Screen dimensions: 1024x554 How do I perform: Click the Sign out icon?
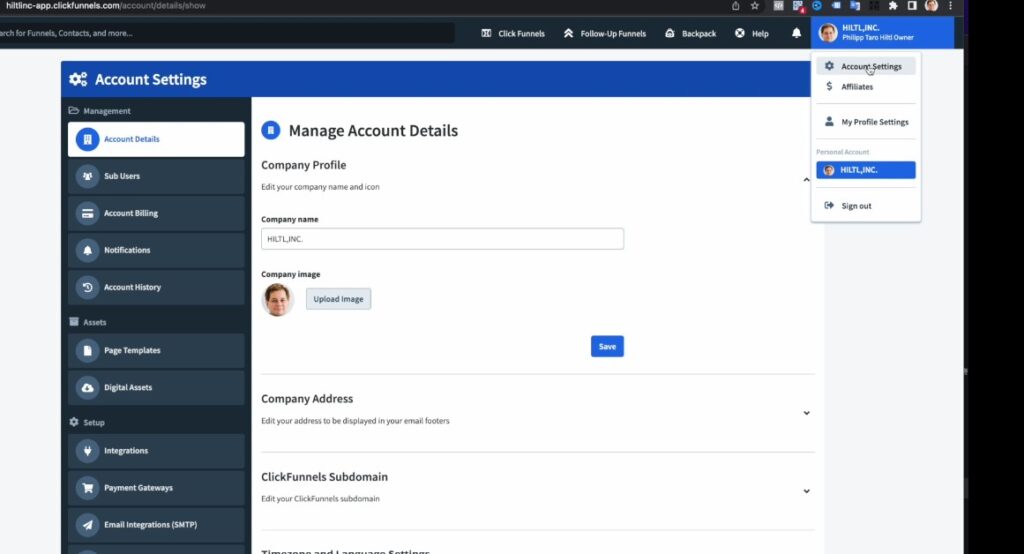coord(829,206)
